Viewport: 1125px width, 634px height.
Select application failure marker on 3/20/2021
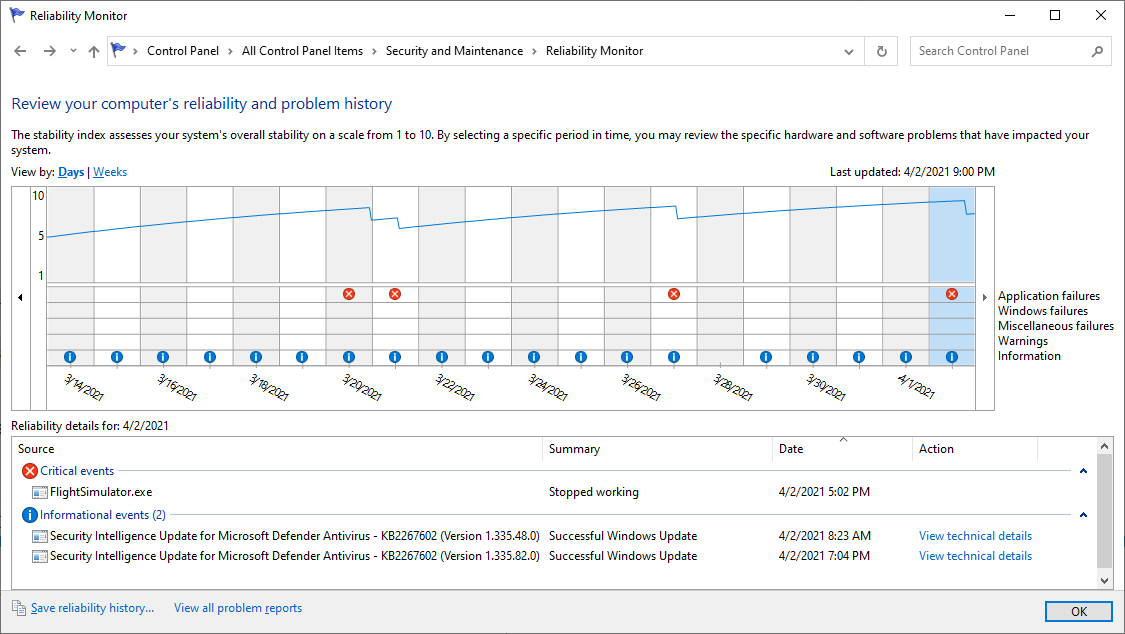pyautogui.click(x=349, y=294)
